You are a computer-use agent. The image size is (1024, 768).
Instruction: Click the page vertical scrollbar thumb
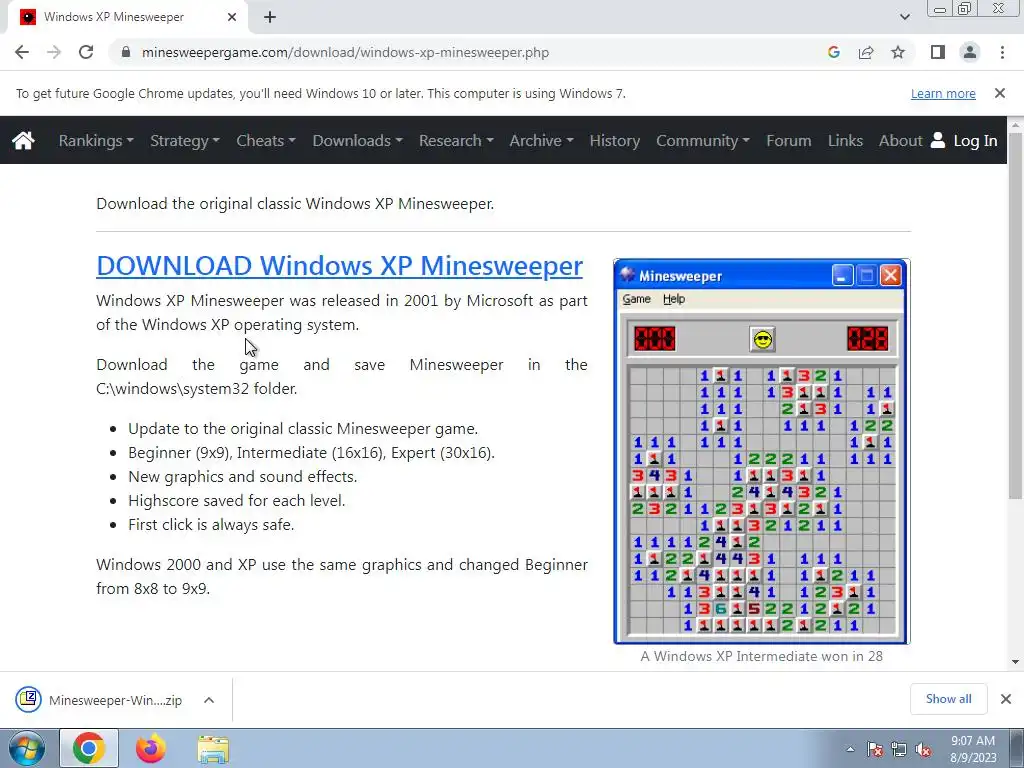[1015, 315]
